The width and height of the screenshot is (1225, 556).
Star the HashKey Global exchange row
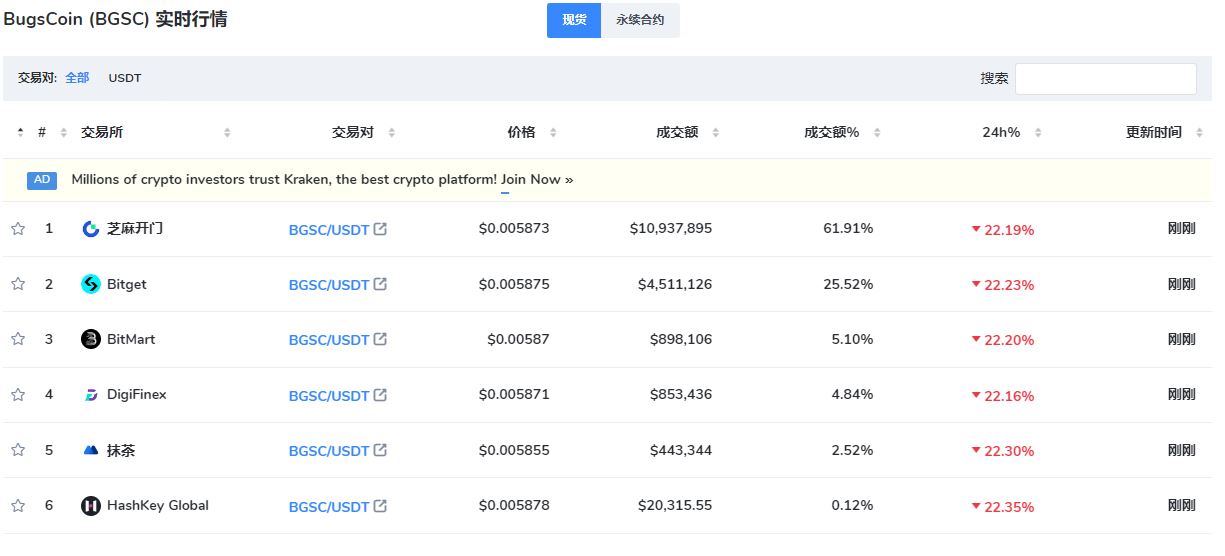click(x=18, y=506)
